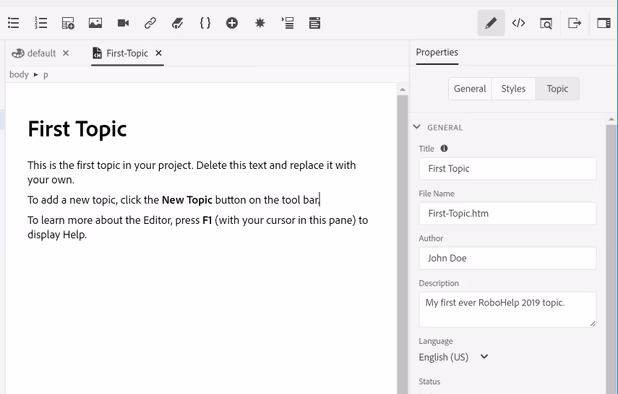Insert a bulleted list
618x394 pixels.
[x=13, y=23]
